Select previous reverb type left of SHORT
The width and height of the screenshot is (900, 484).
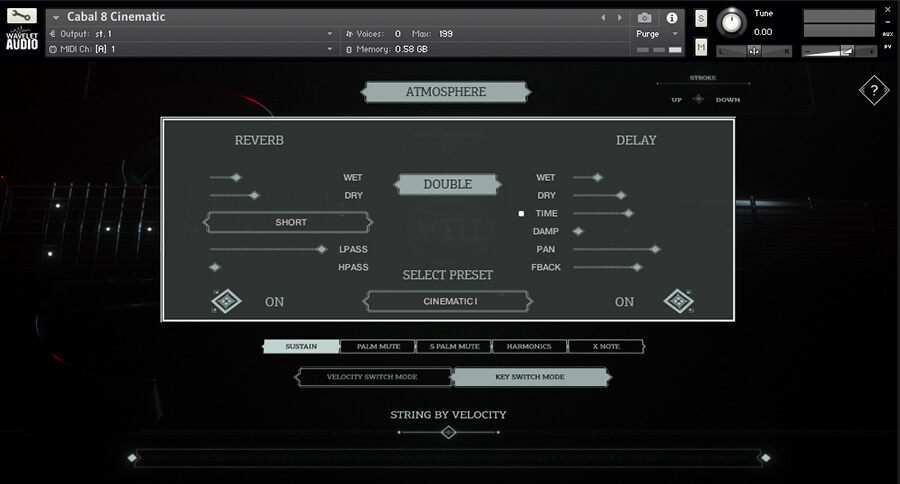coord(207,222)
